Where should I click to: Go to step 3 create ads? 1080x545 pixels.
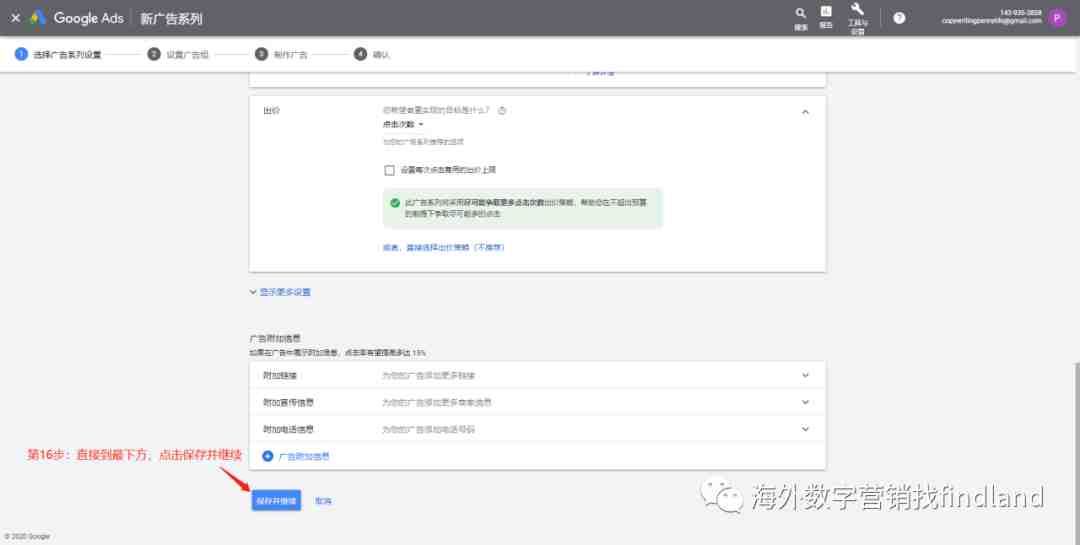pyautogui.click(x=281, y=54)
